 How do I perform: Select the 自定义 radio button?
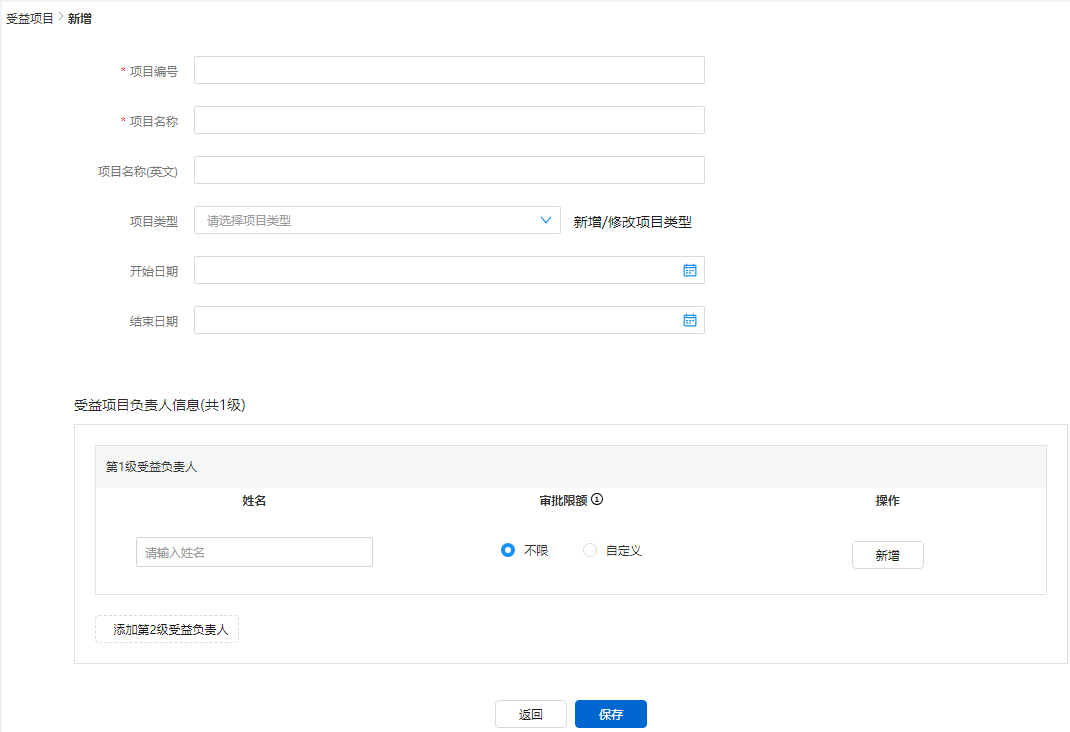pos(590,550)
